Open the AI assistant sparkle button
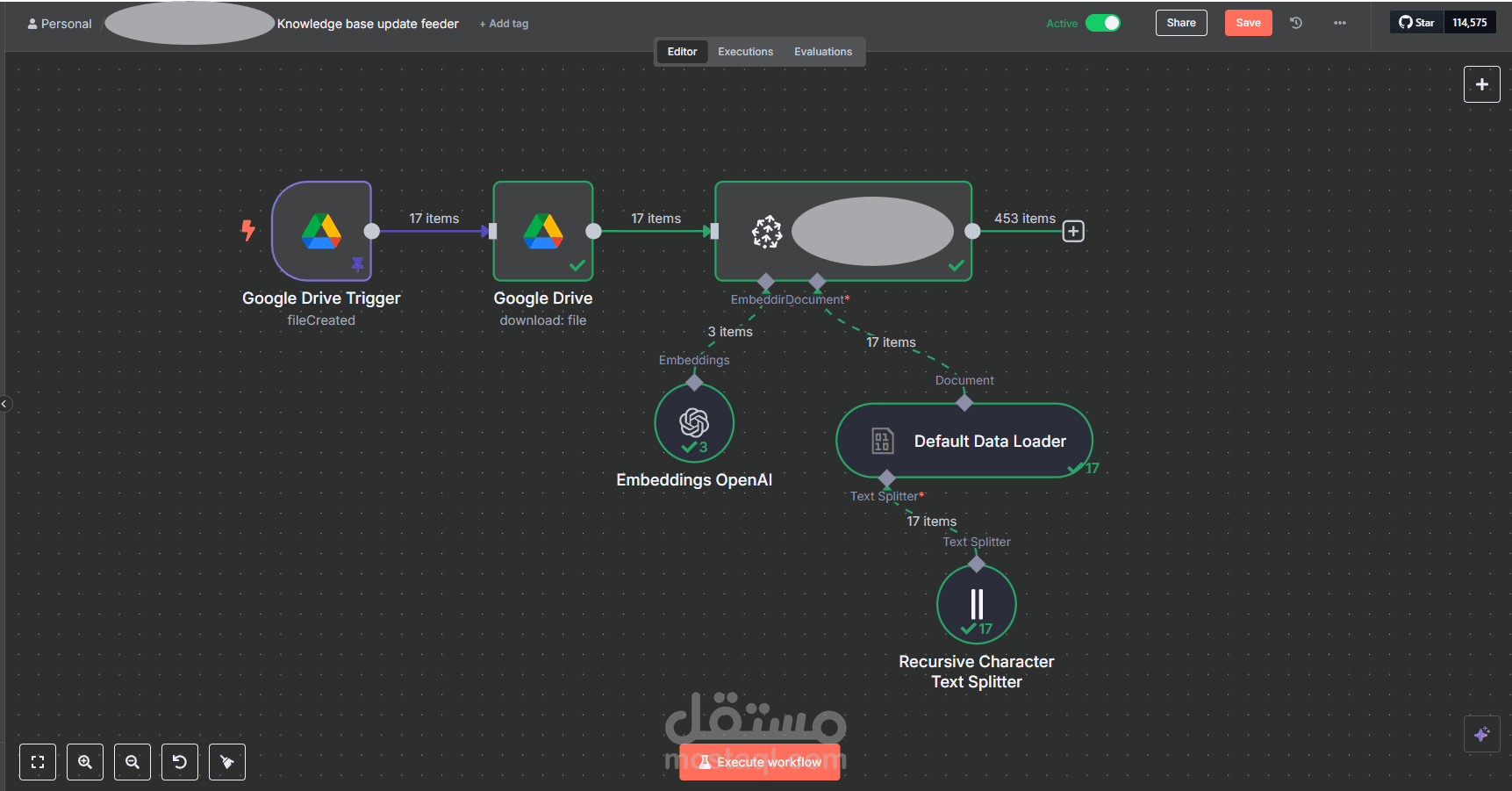This screenshot has width=1512, height=791. pyautogui.click(x=1481, y=734)
